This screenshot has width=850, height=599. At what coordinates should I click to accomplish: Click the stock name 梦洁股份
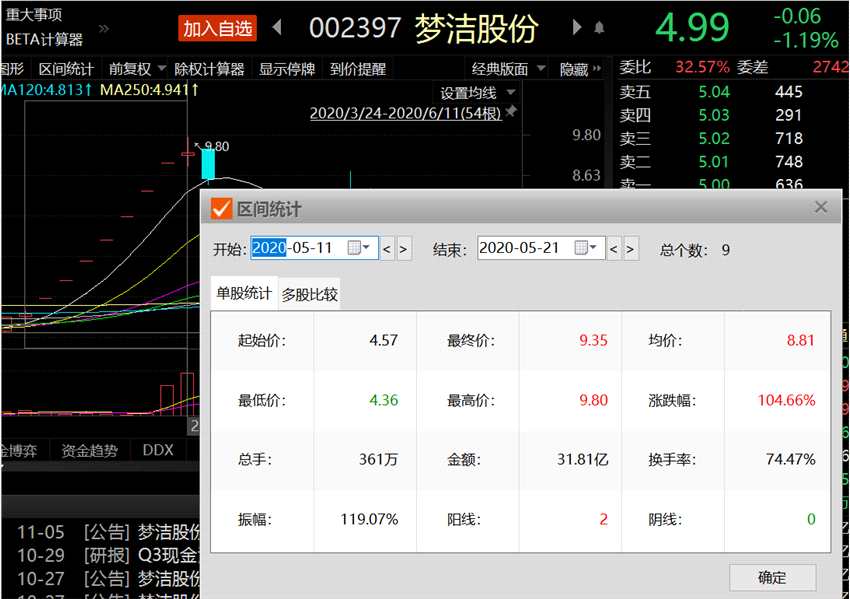click(477, 28)
